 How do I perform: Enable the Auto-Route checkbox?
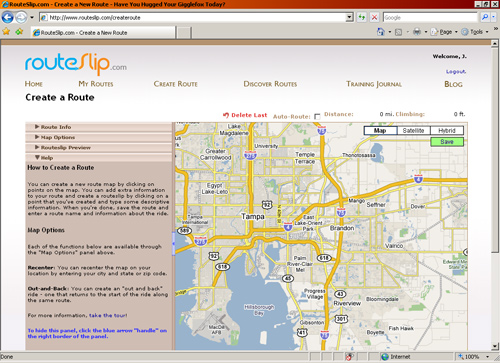click(317, 116)
